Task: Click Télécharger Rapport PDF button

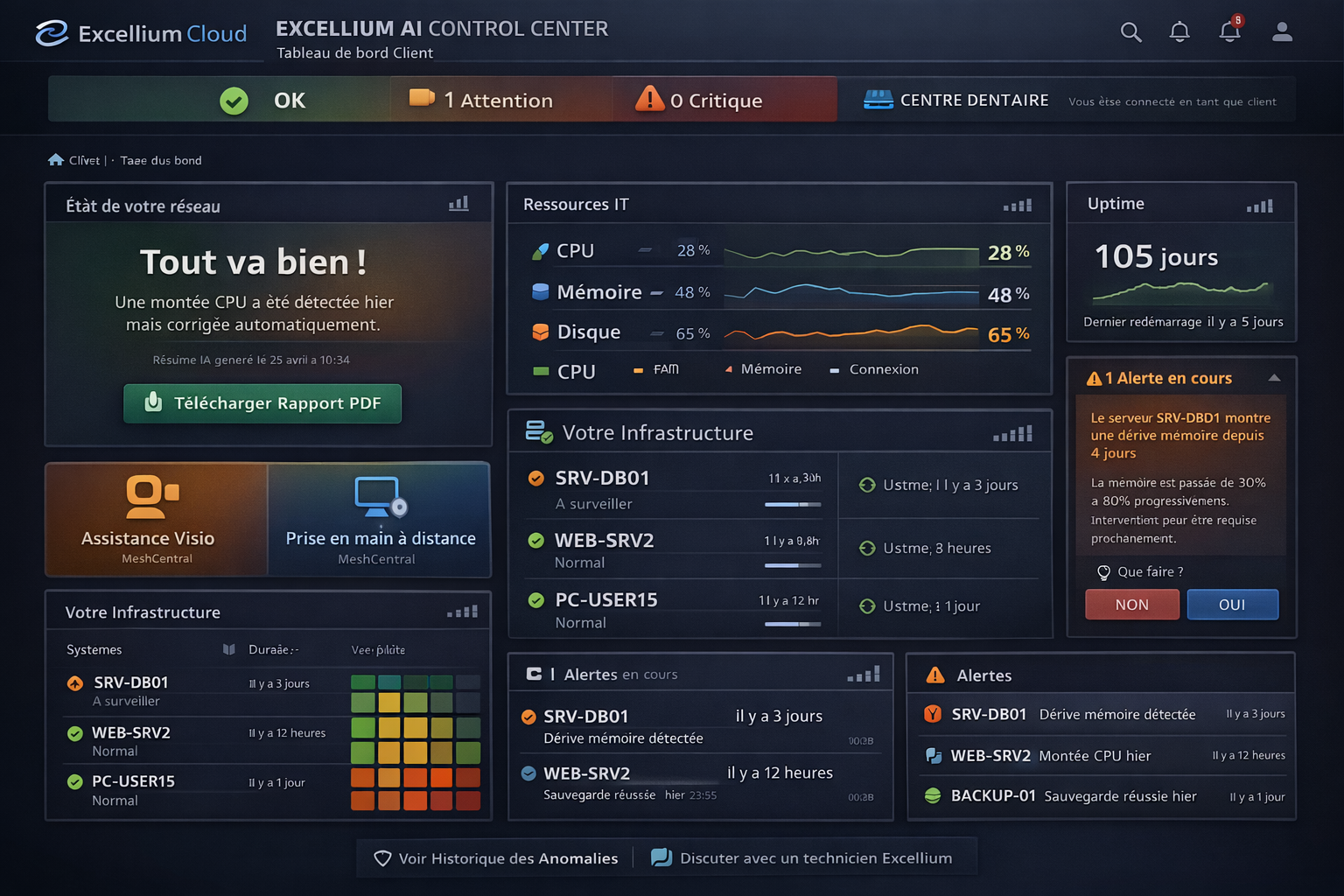Action: [262, 403]
